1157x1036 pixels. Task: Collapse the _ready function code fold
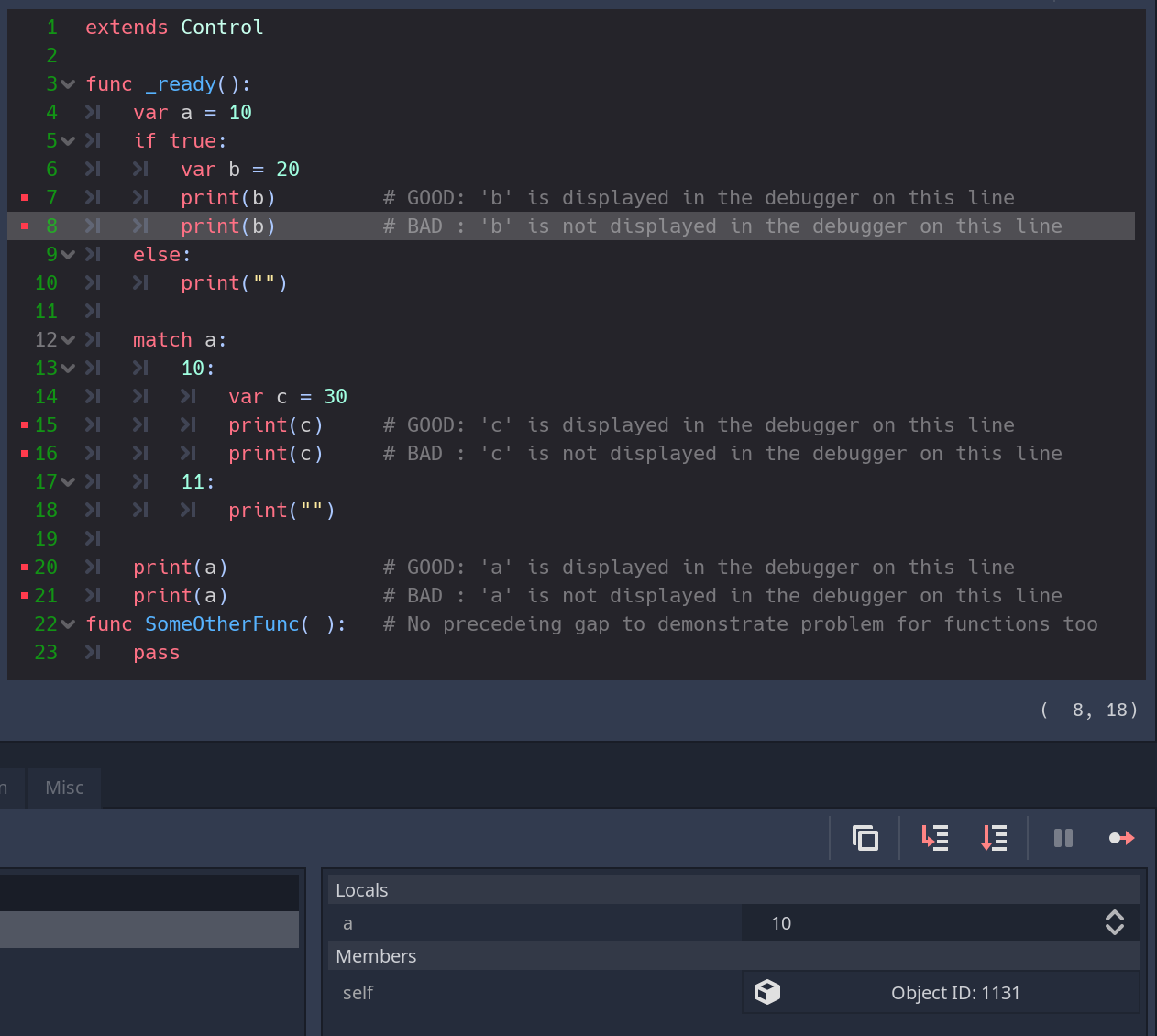point(69,83)
